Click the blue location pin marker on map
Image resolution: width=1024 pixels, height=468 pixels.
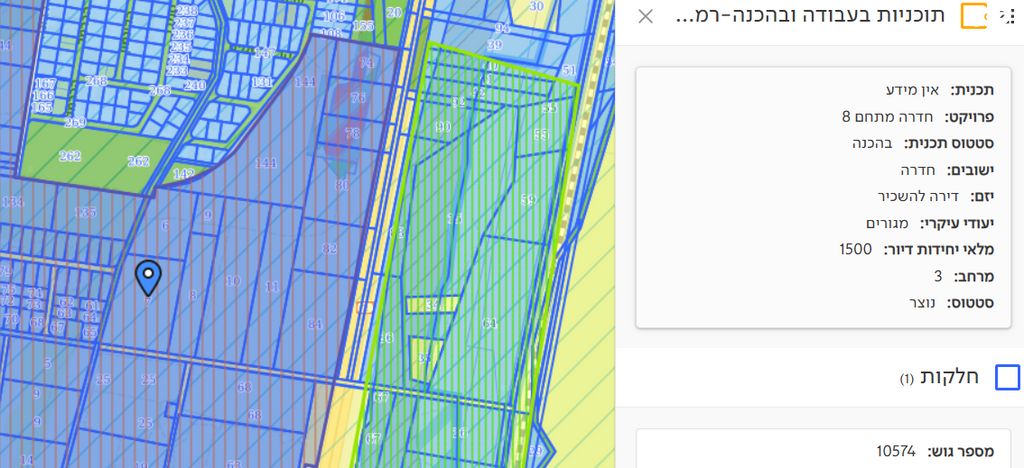148,275
